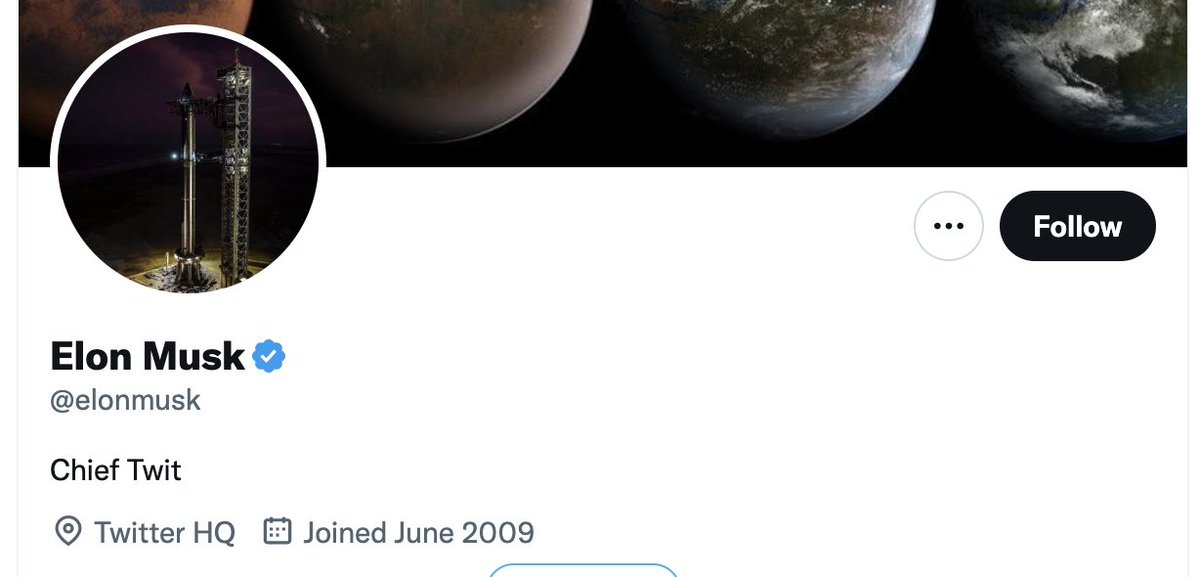
Task: Open the rocket profile picture
Action: [188, 162]
